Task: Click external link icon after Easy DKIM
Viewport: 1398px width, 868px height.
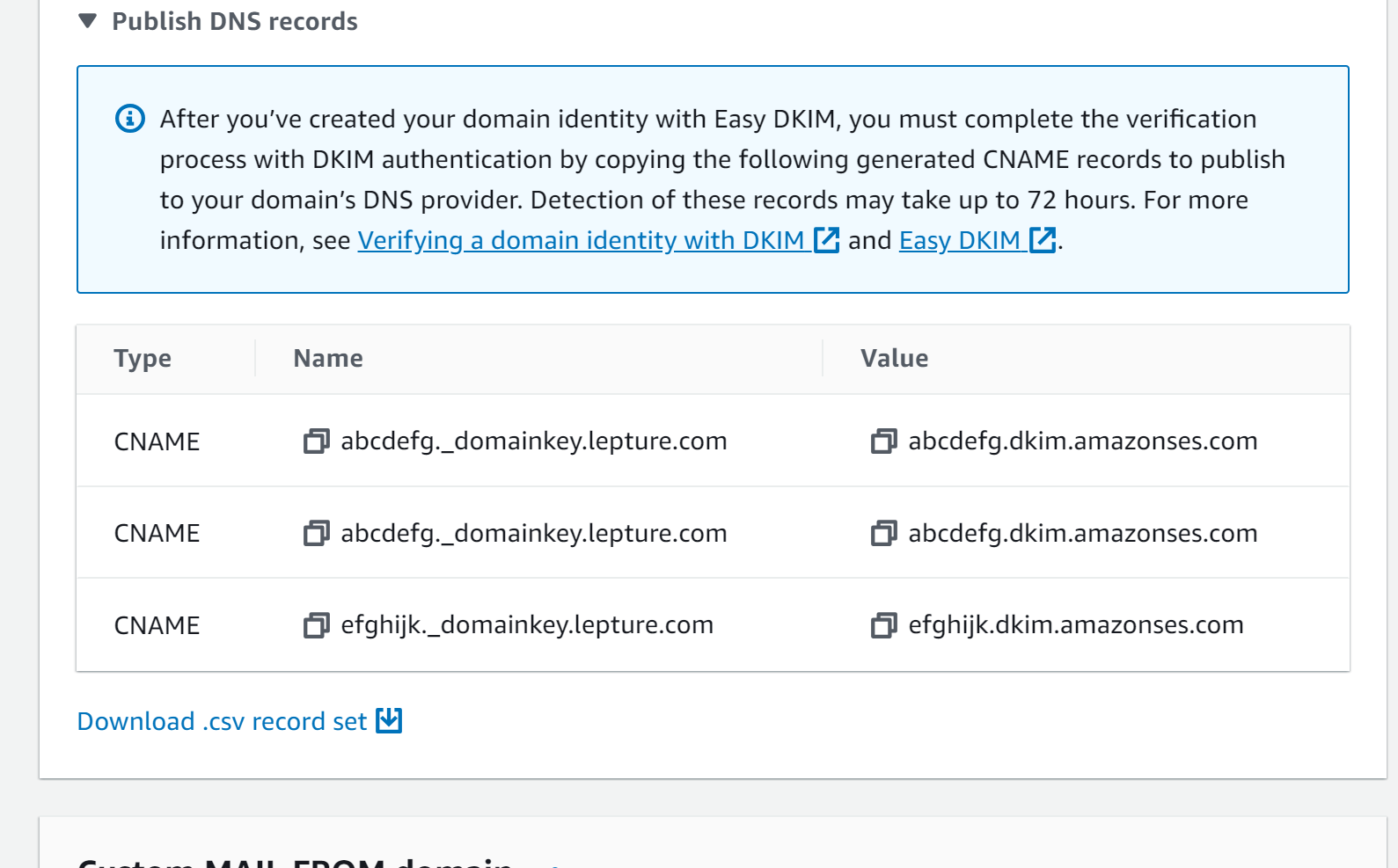Action: point(1043,240)
